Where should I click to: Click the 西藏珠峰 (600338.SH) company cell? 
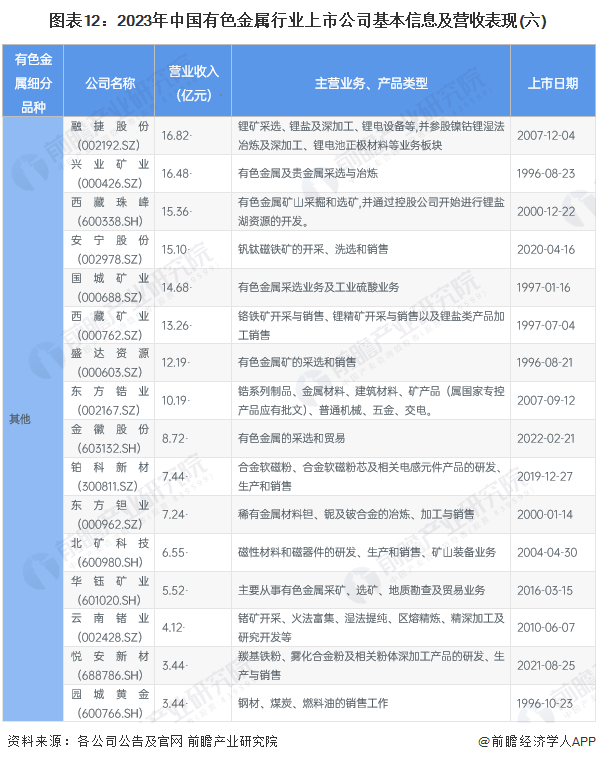click(x=109, y=211)
